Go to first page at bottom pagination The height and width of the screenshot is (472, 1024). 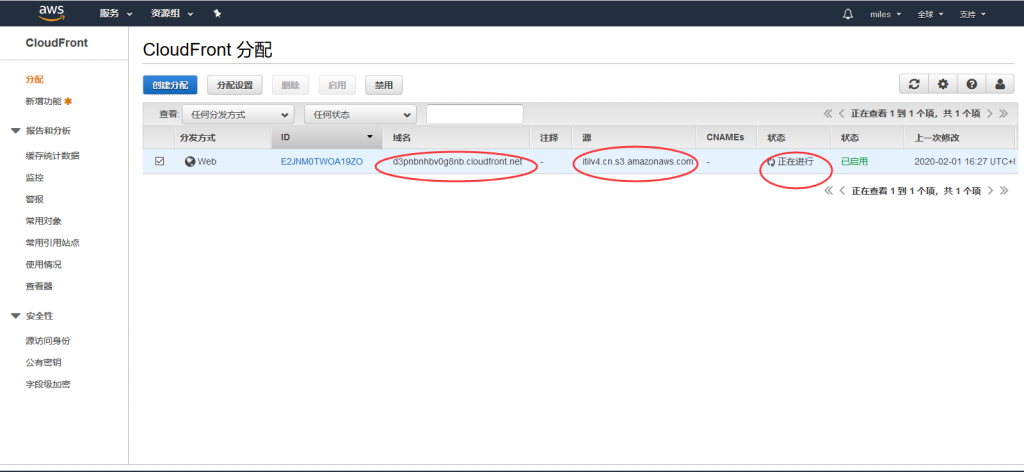(x=828, y=191)
